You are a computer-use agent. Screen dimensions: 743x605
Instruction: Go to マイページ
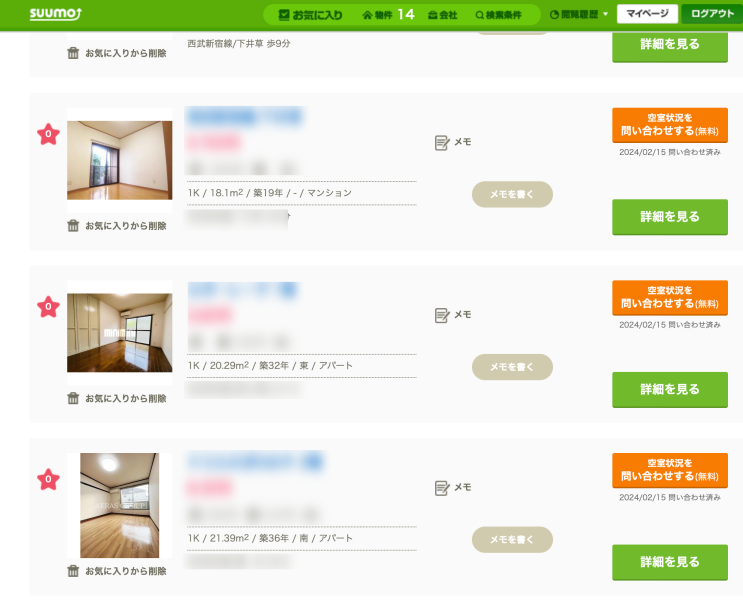pyautogui.click(x=647, y=14)
